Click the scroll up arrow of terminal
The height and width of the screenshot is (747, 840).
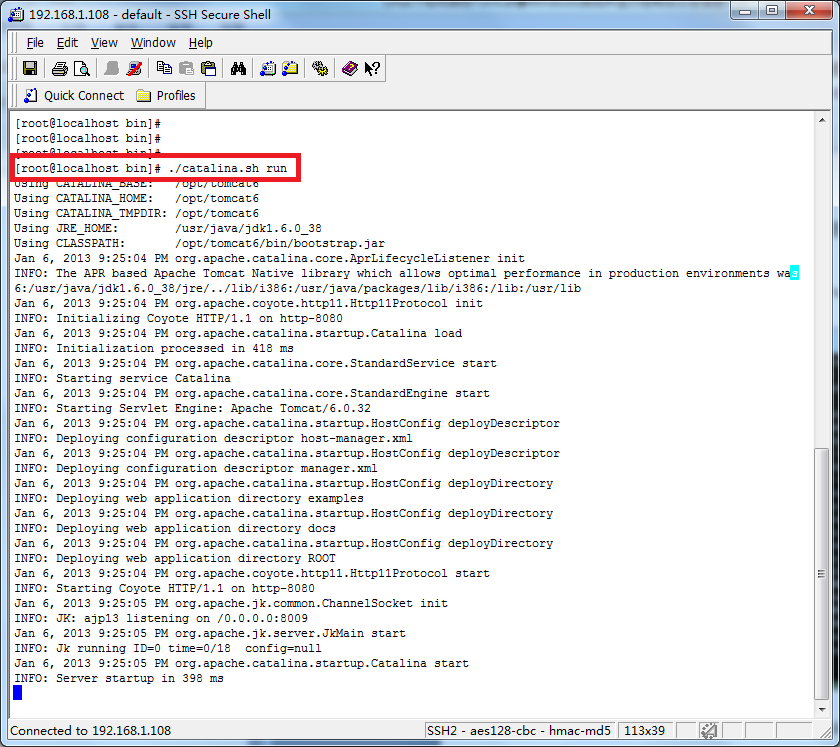[822, 120]
